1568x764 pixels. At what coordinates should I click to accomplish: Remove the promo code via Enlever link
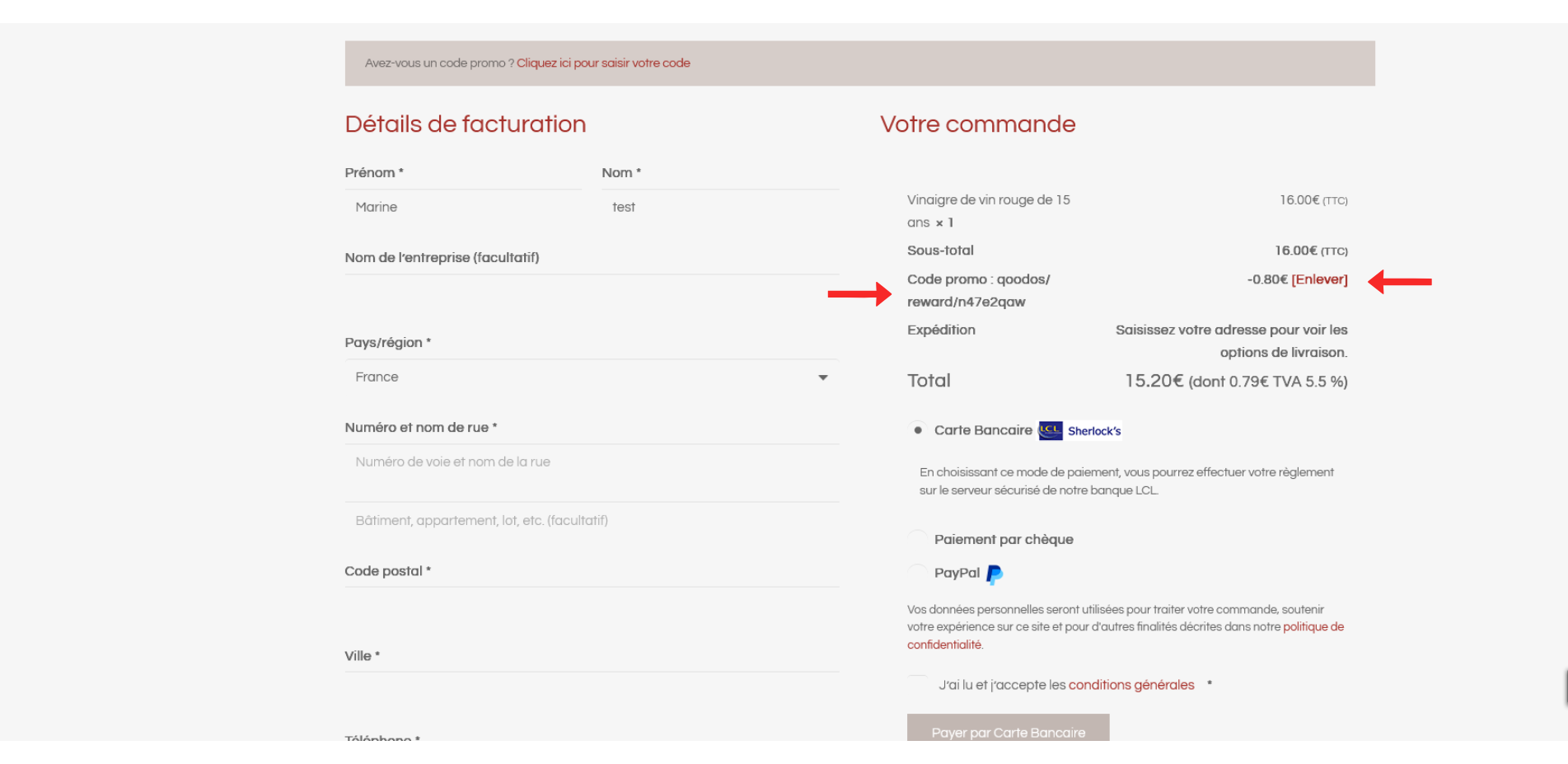pyautogui.click(x=1319, y=279)
